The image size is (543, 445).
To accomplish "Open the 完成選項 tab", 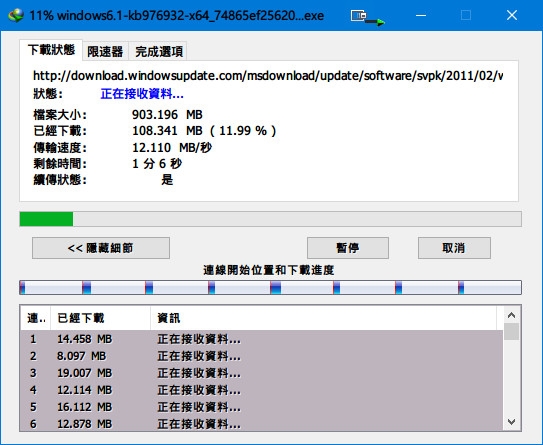I will tap(159, 52).
